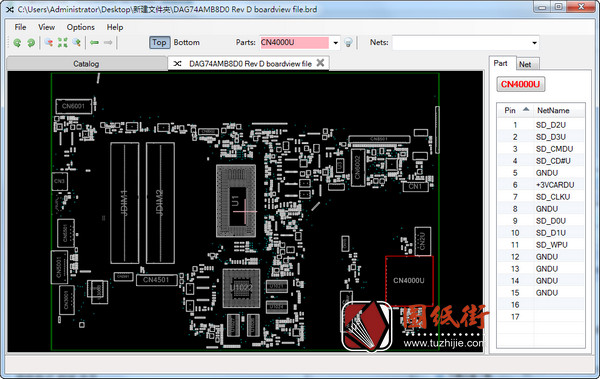
Task: Open the Options menu
Action: pyautogui.click(x=80, y=27)
